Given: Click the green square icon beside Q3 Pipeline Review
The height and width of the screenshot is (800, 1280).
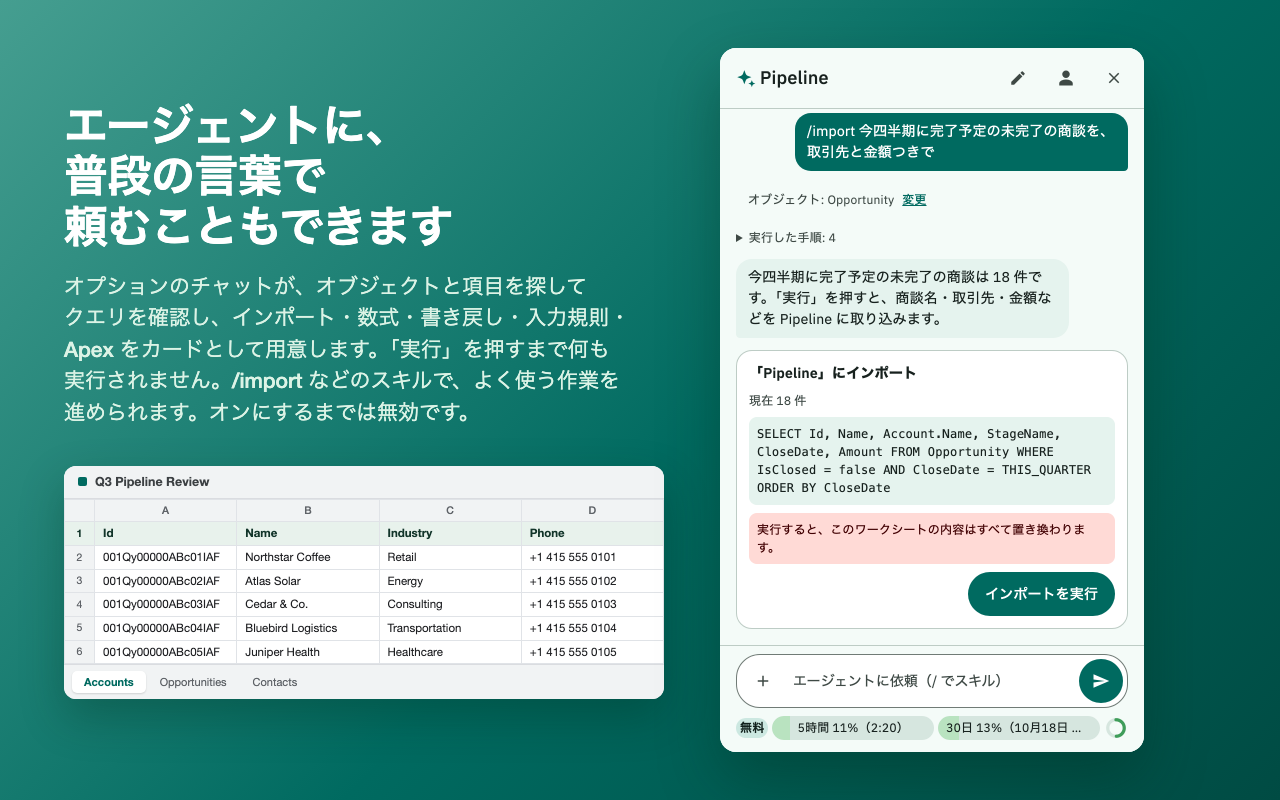Looking at the screenshot, I should 83,482.
